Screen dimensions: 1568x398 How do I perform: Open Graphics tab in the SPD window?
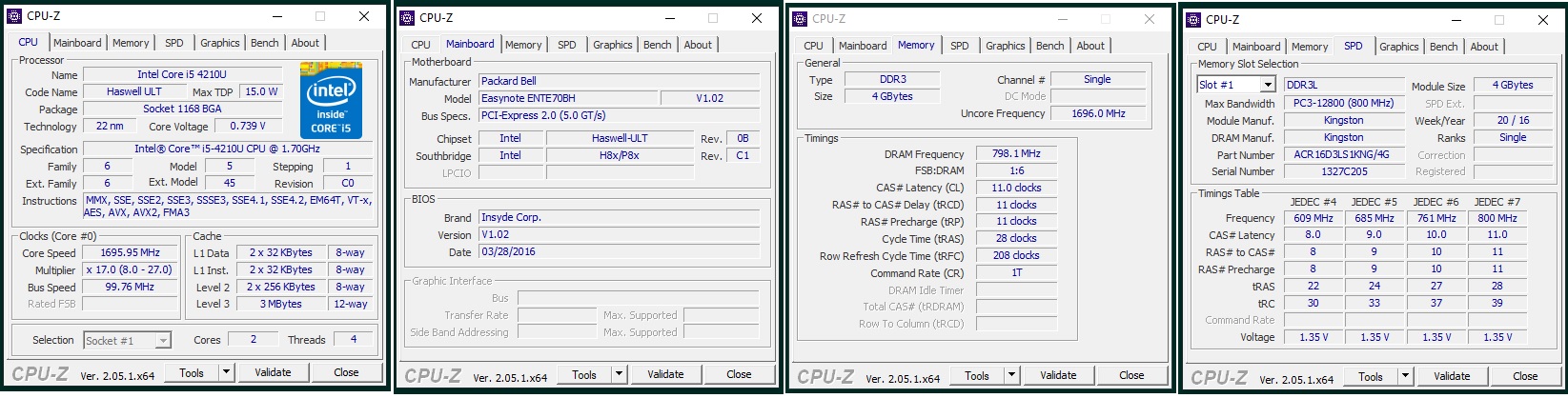(x=1399, y=47)
